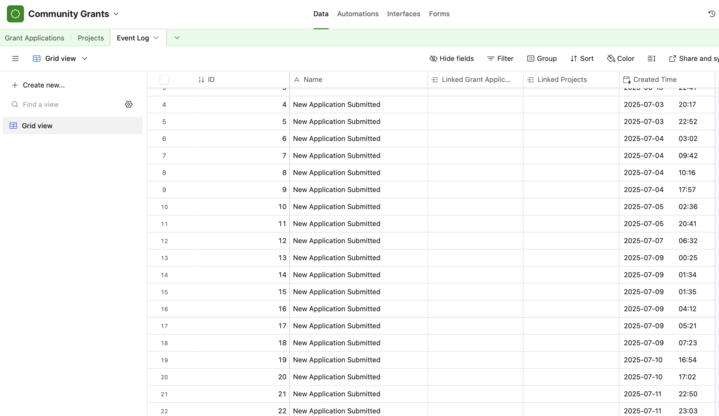Viewport: 719px width, 416px height.
Task: Click the Color button
Action: [x=620, y=59]
